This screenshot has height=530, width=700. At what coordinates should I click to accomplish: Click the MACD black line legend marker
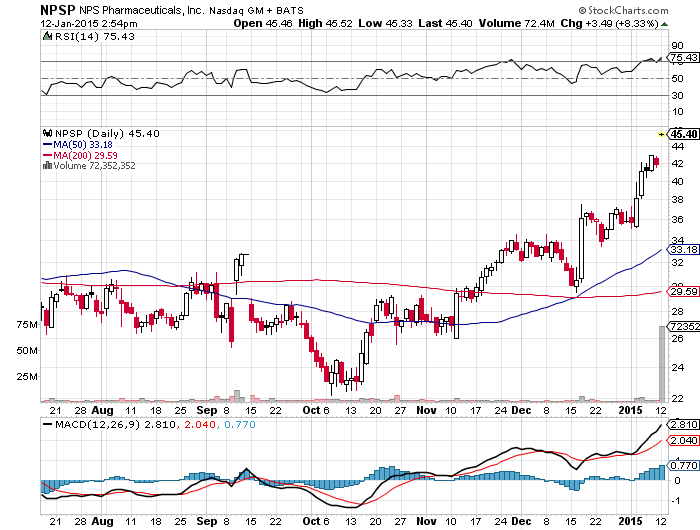tap(47, 424)
